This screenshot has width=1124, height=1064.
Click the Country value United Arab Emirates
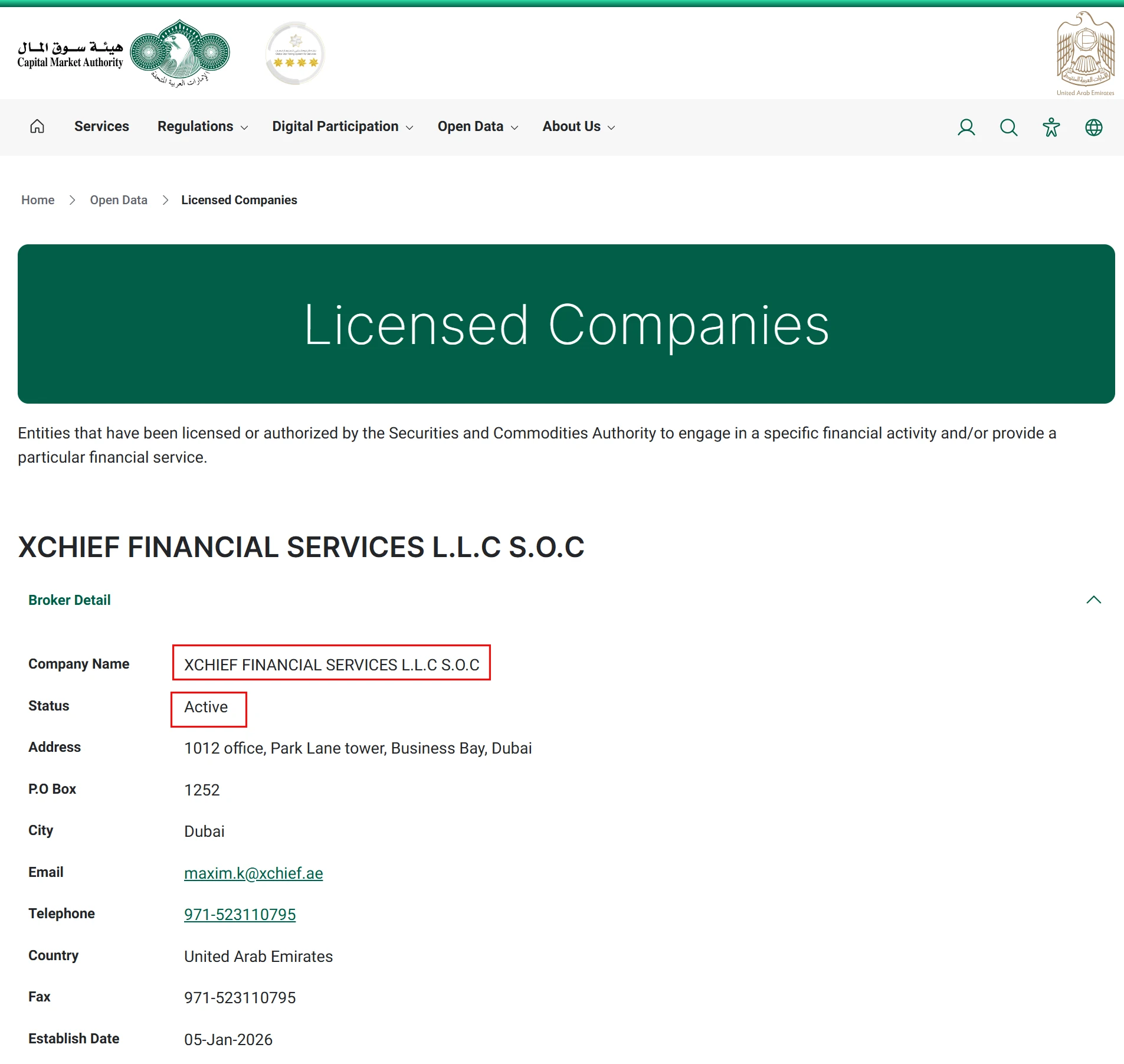(258, 957)
